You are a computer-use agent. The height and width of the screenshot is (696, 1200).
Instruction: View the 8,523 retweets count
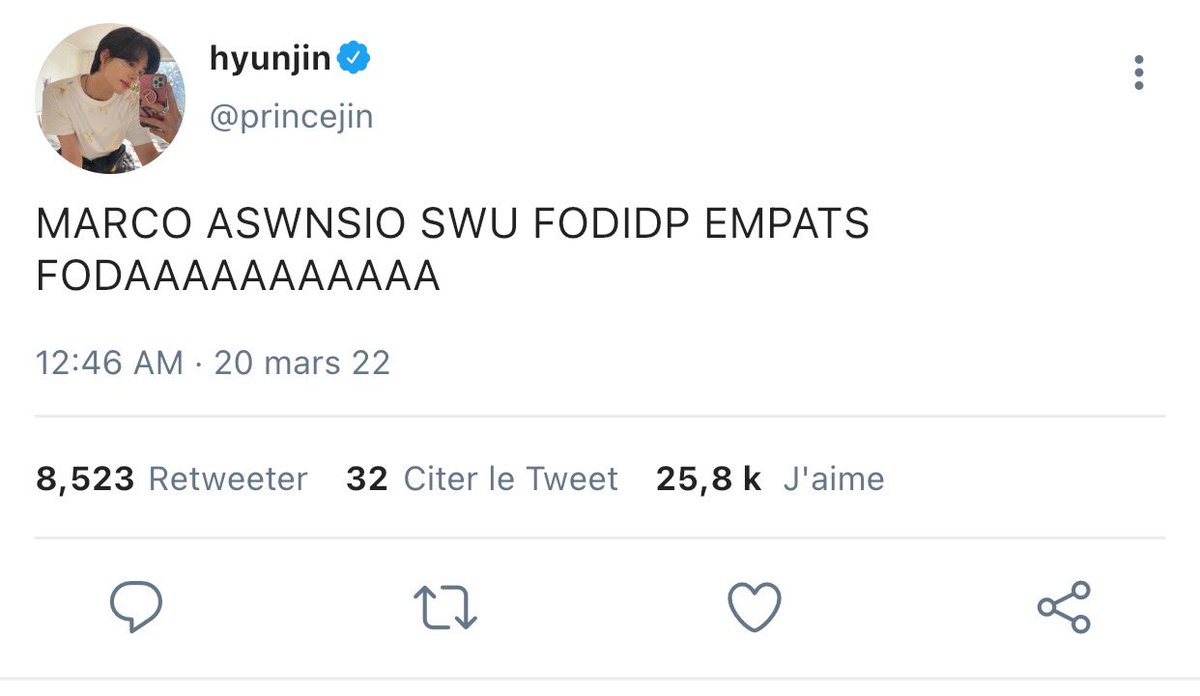coord(85,480)
